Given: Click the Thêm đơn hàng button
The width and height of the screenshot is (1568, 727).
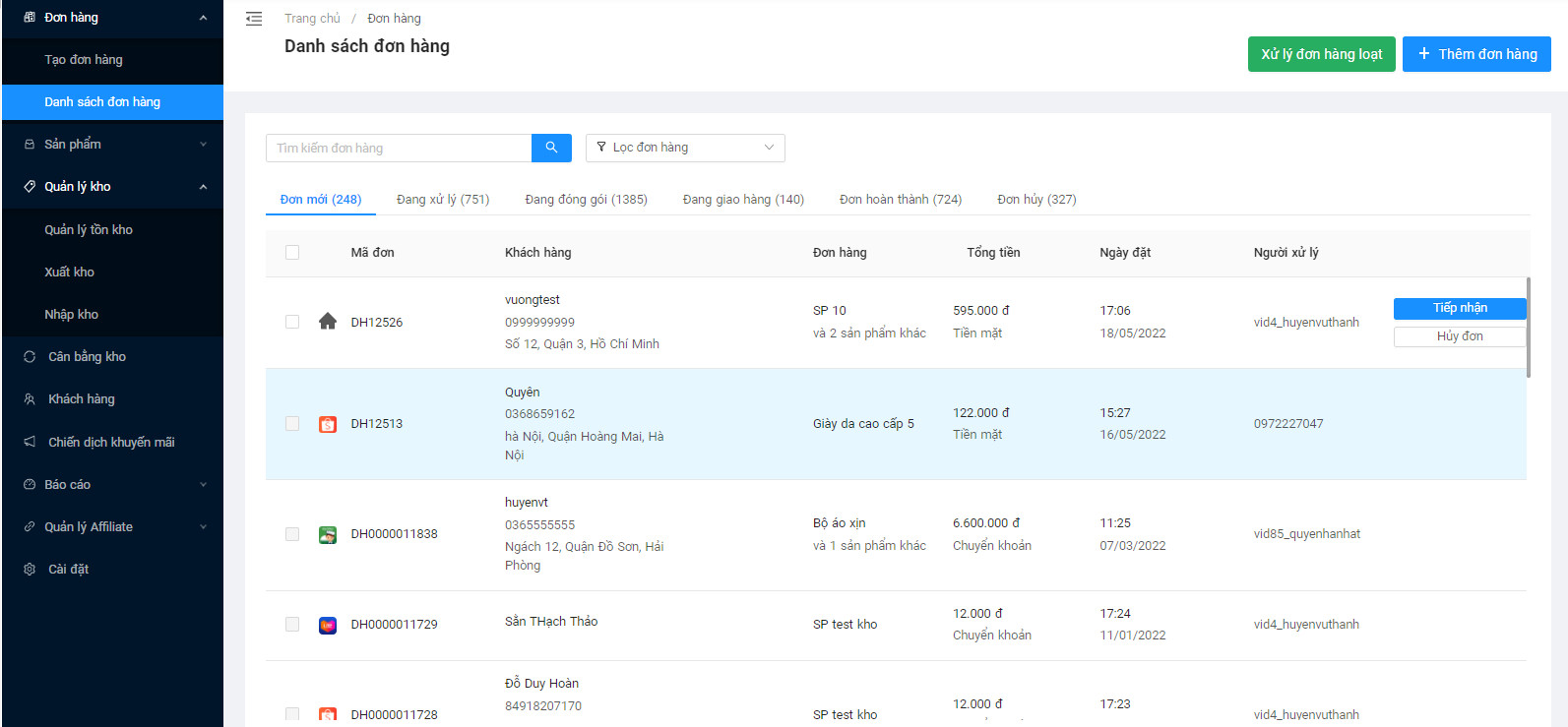Looking at the screenshot, I should point(1476,54).
